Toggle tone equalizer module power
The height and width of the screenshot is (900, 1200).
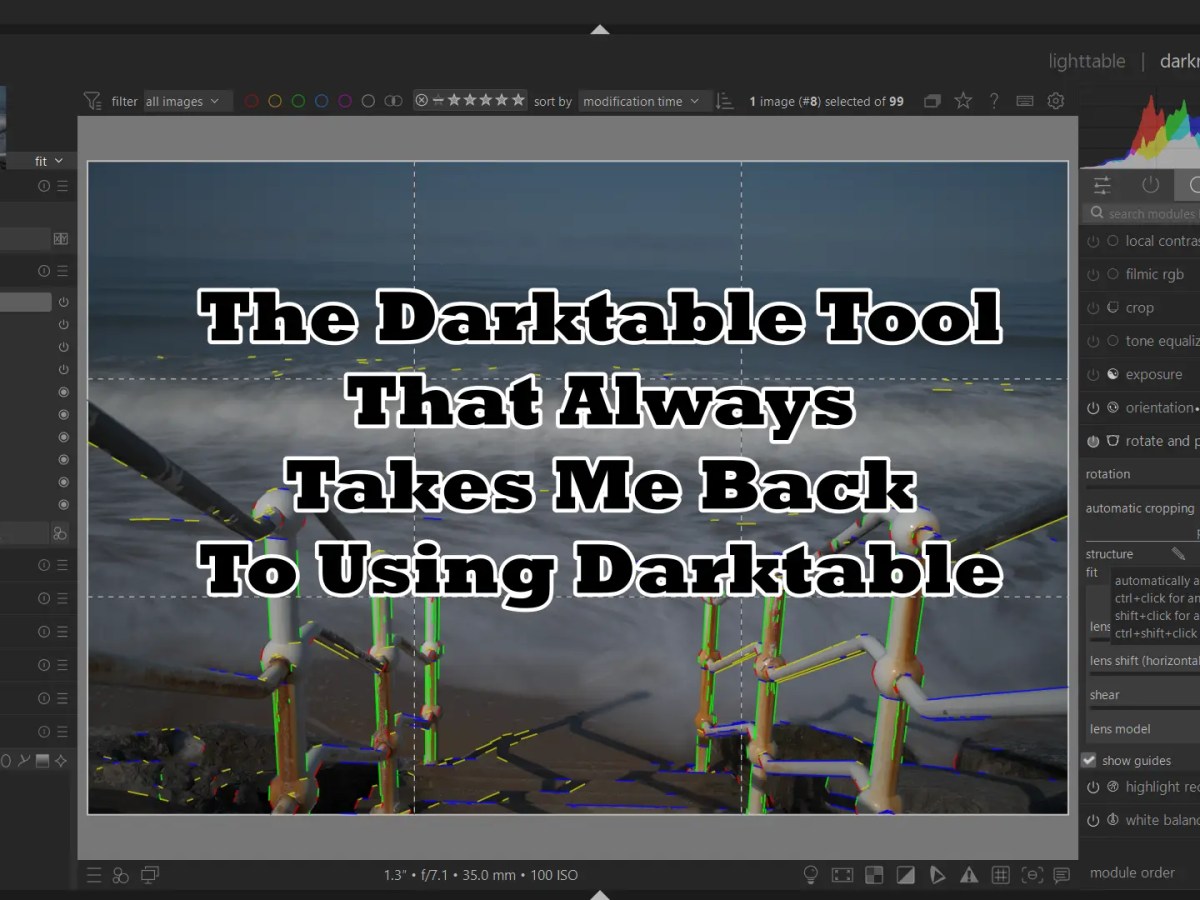pos(1093,341)
